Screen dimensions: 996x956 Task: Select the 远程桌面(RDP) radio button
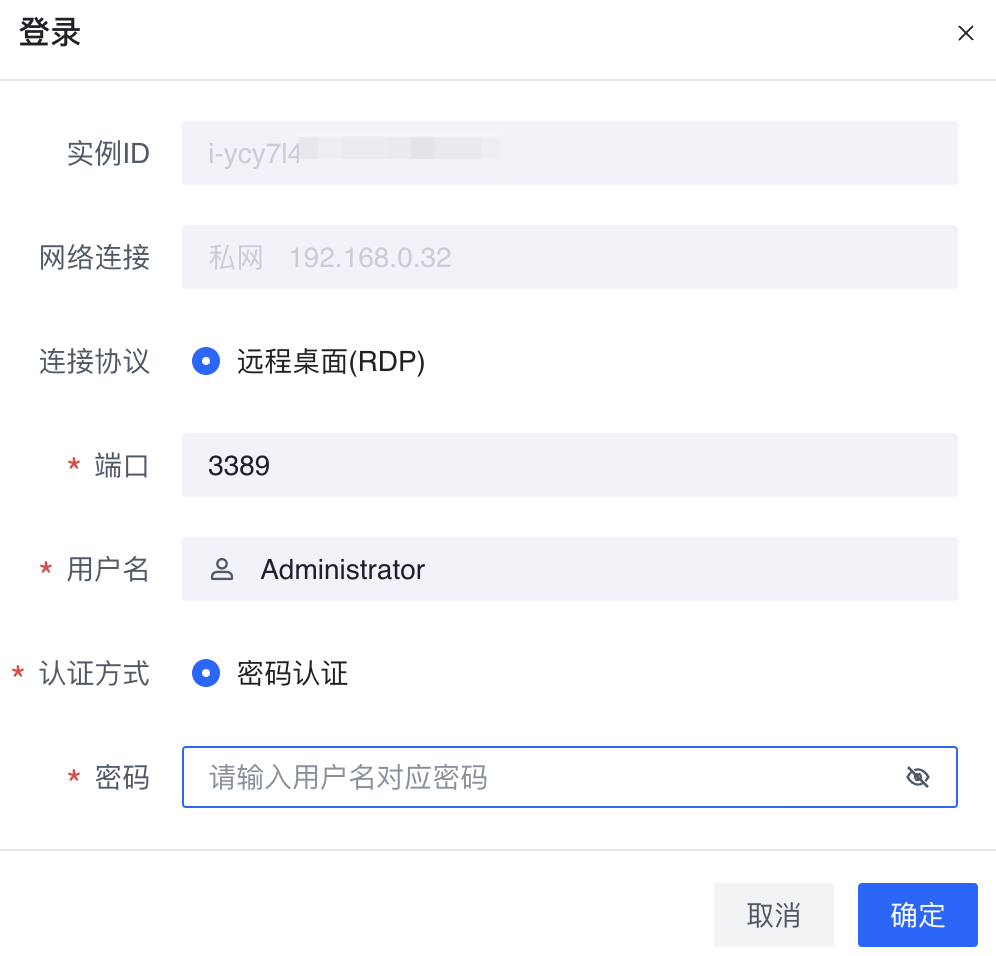[206, 361]
